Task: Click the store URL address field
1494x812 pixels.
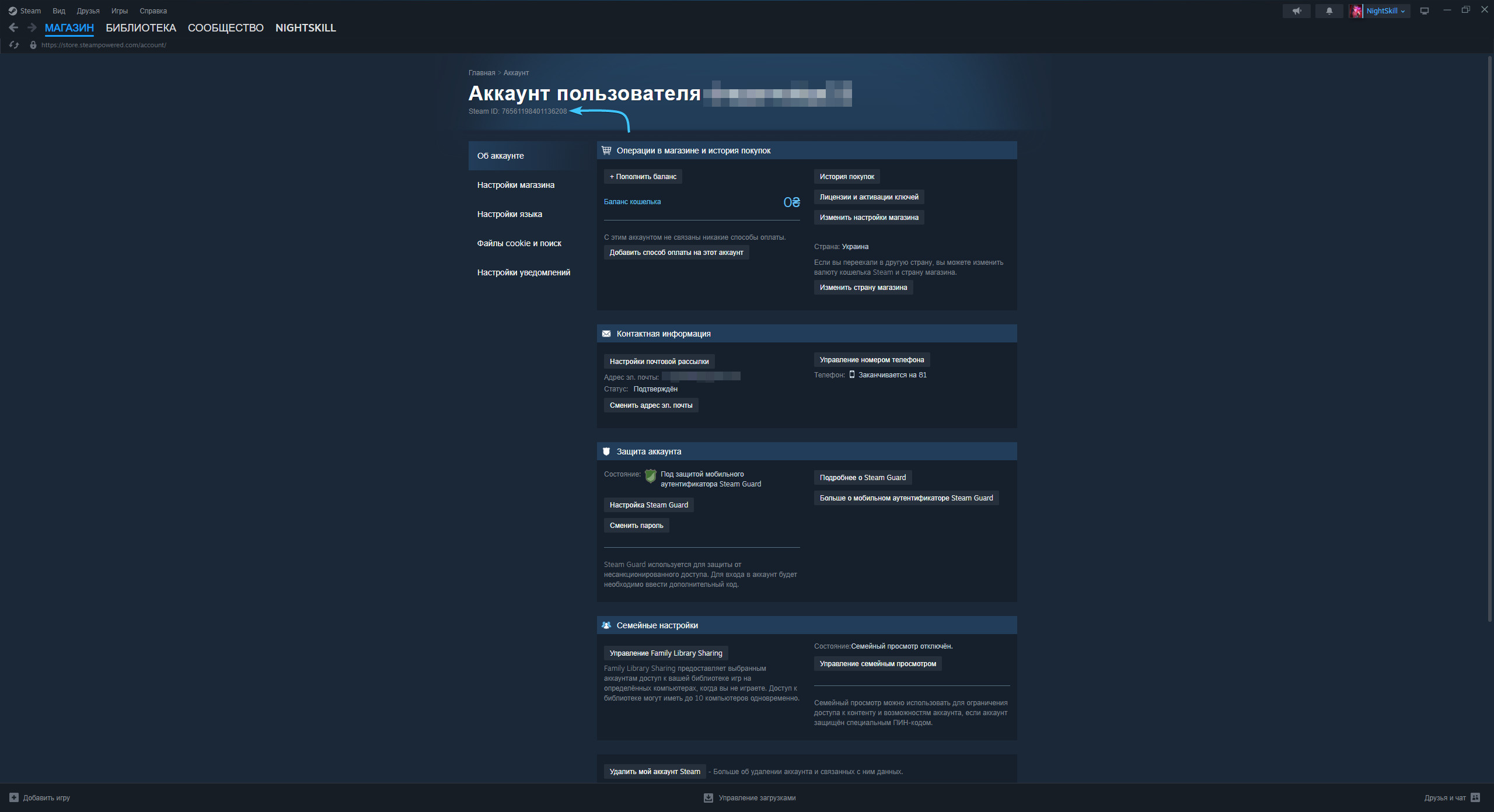Action: click(x=103, y=45)
